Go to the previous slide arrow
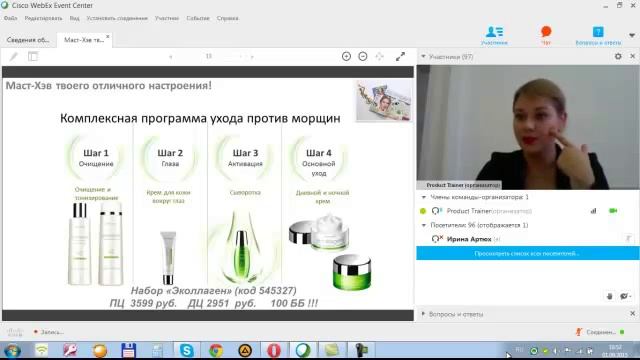 pyautogui.click(x=171, y=57)
